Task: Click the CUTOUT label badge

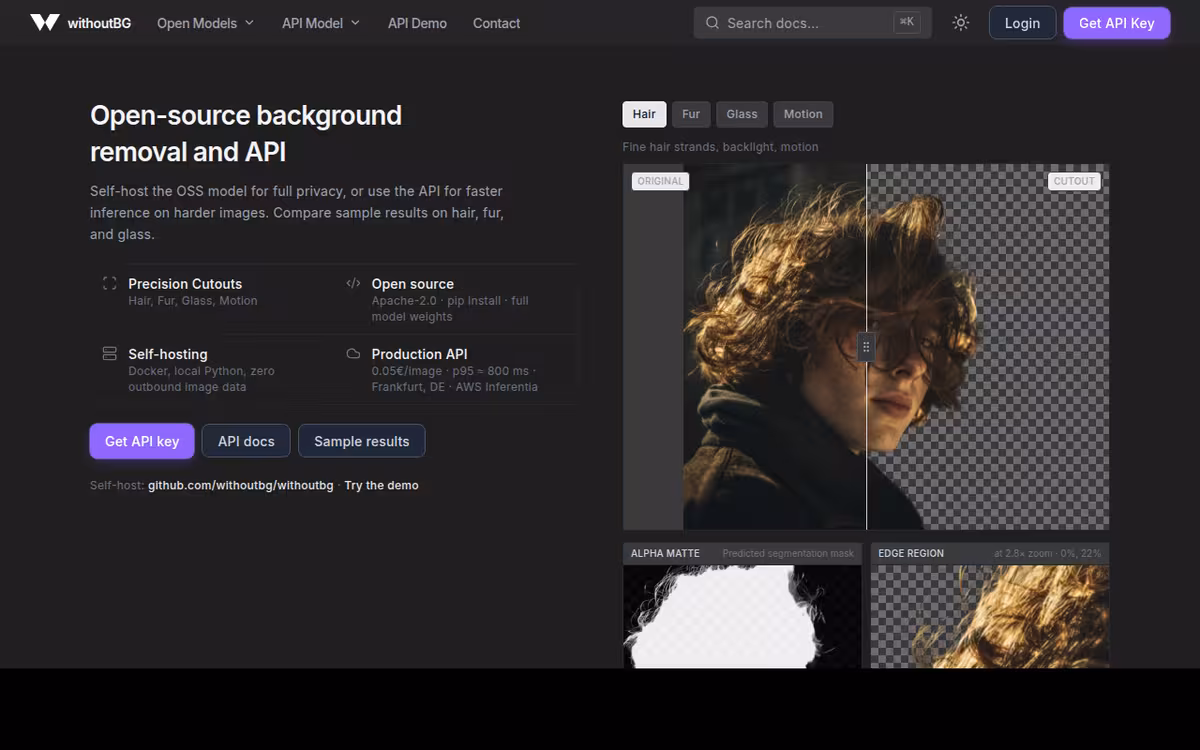Action: pos(1074,181)
